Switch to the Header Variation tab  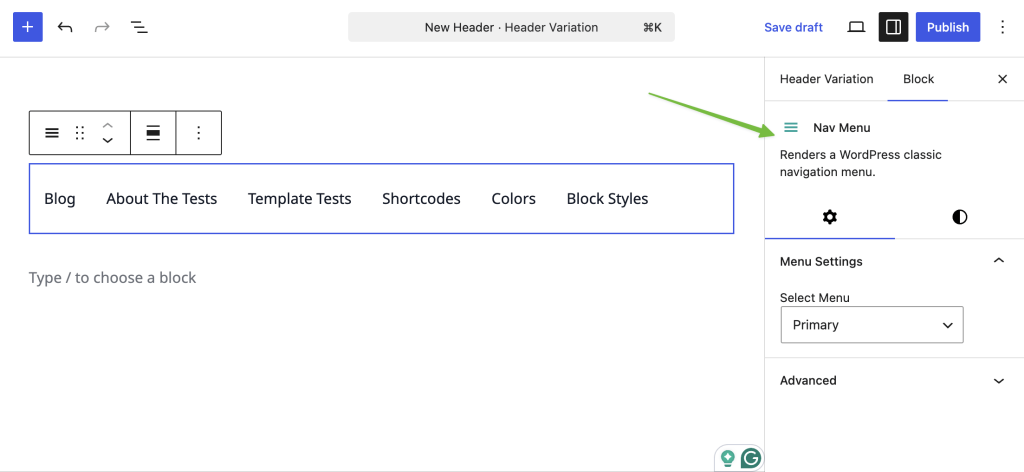(x=826, y=79)
